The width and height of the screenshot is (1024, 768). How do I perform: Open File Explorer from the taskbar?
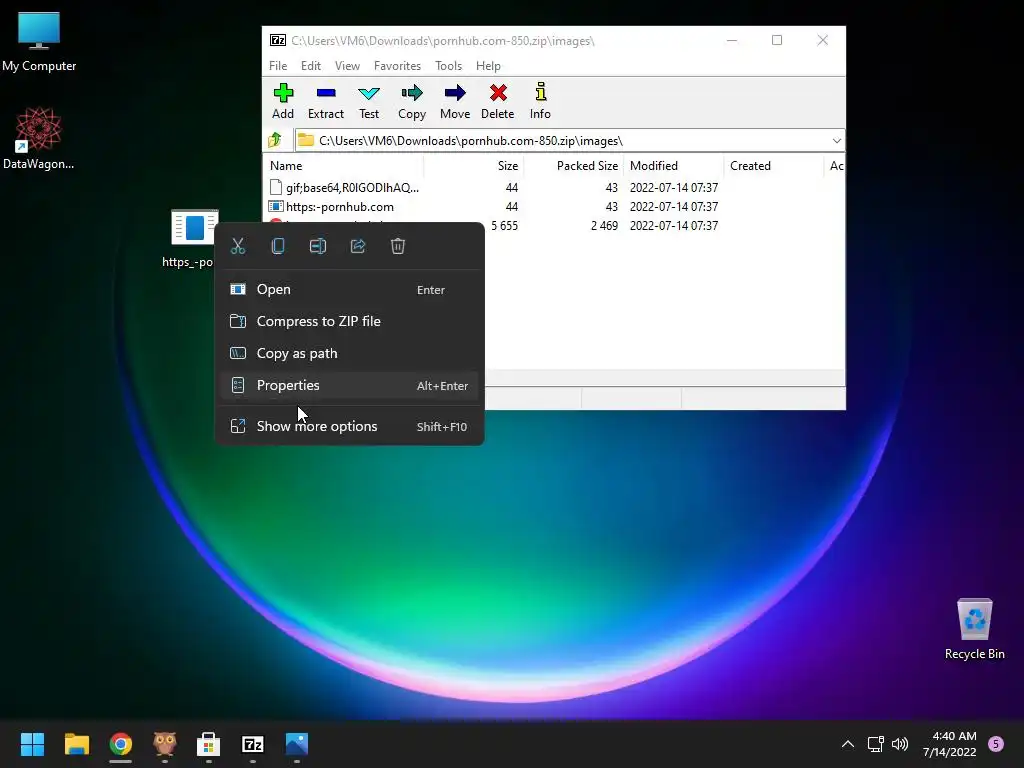coord(76,744)
